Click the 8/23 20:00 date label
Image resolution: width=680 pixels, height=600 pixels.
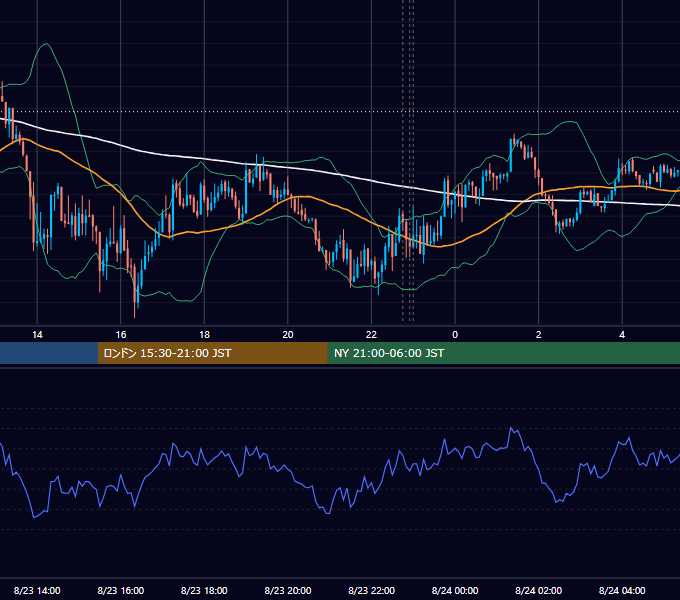click(x=288, y=590)
